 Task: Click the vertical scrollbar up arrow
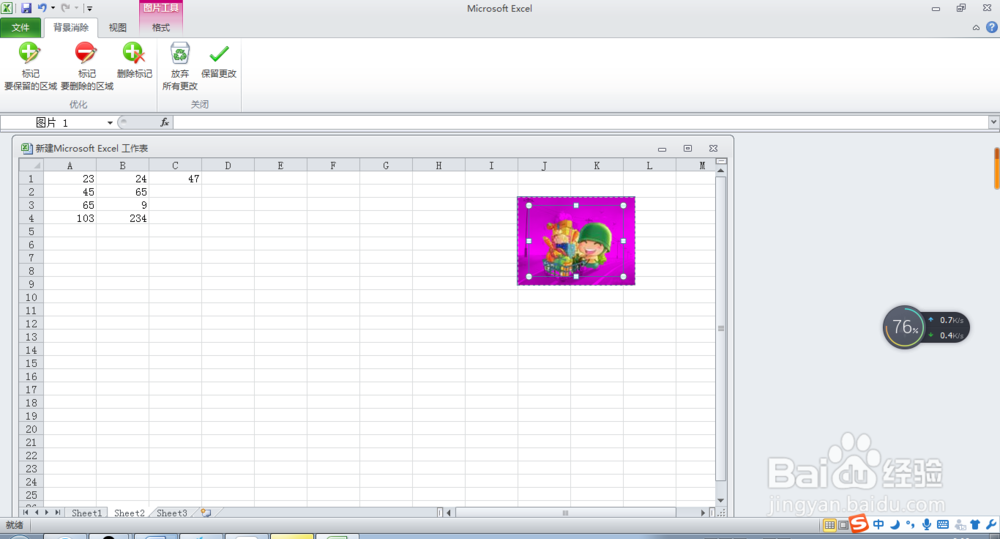click(721, 171)
